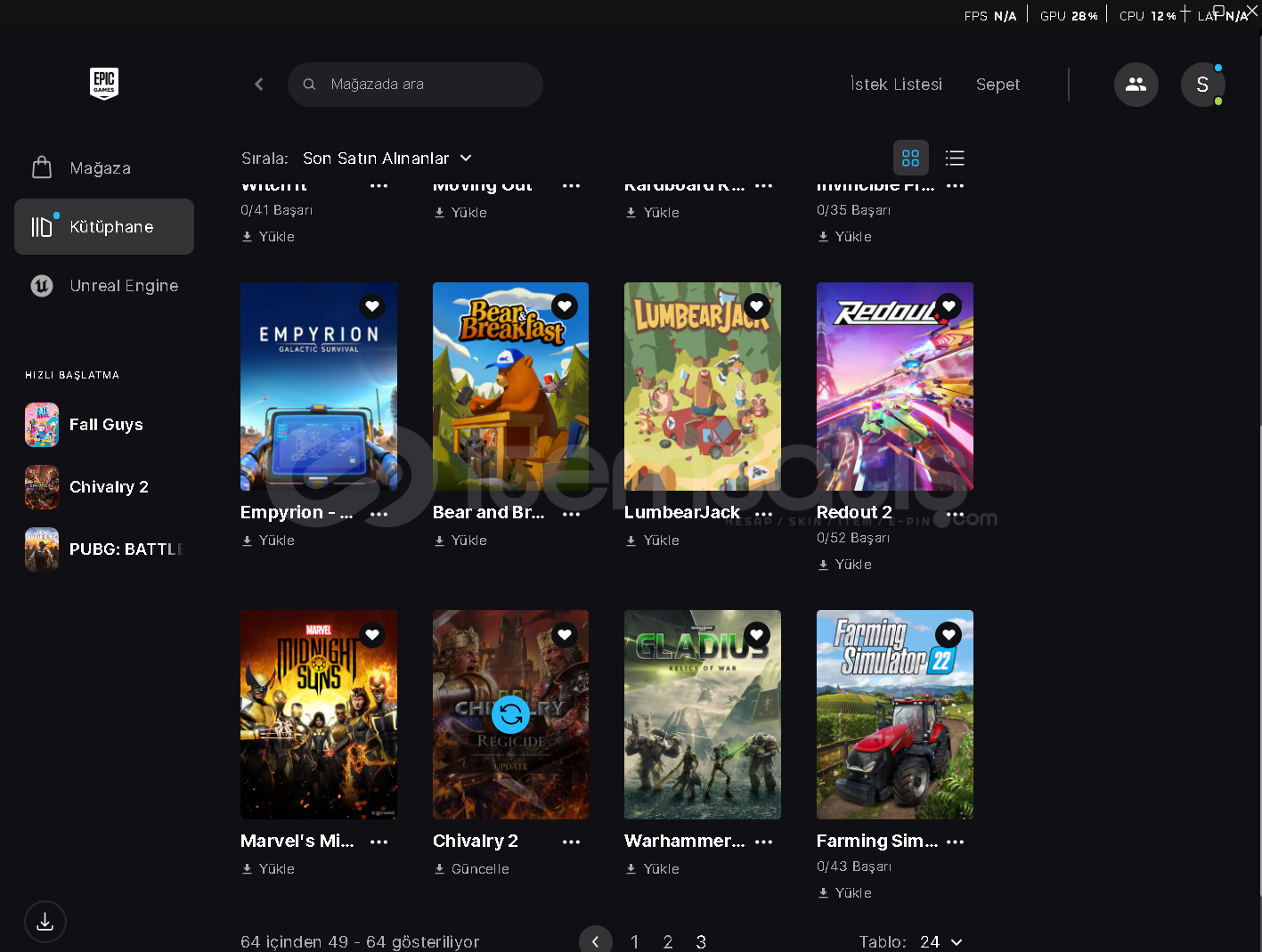Open the Son Satın Alınanlar sort dropdown
This screenshot has height=952, width=1262.
(387, 159)
